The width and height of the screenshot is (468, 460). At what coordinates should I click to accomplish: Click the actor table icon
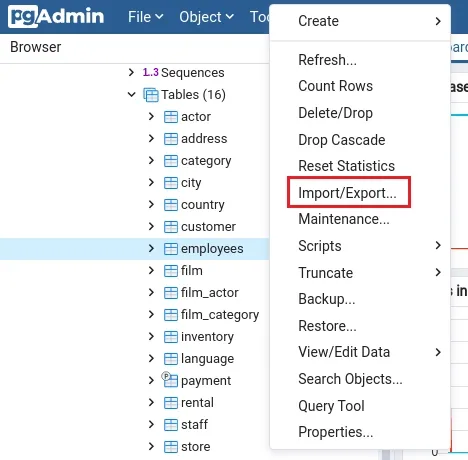[171, 117]
